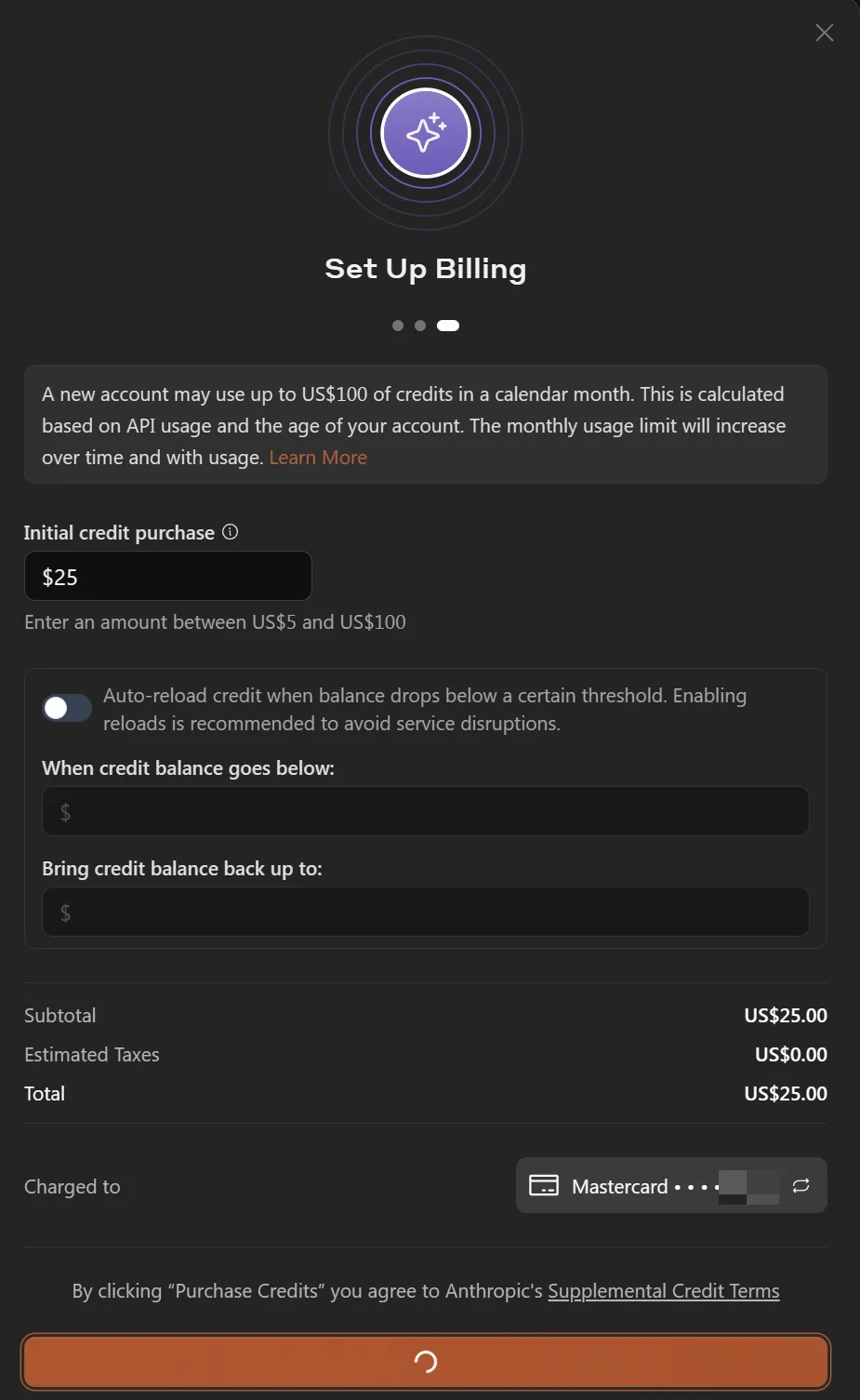860x1400 pixels.
Task: Go to the second onboarding step dot
Action: [x=420, y=326]
